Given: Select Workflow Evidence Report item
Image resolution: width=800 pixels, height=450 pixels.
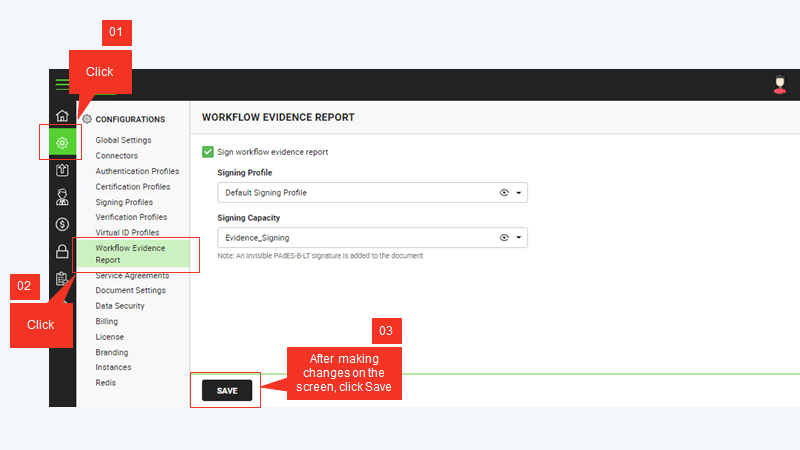Looking at the screenshot, I should (133, 254).
